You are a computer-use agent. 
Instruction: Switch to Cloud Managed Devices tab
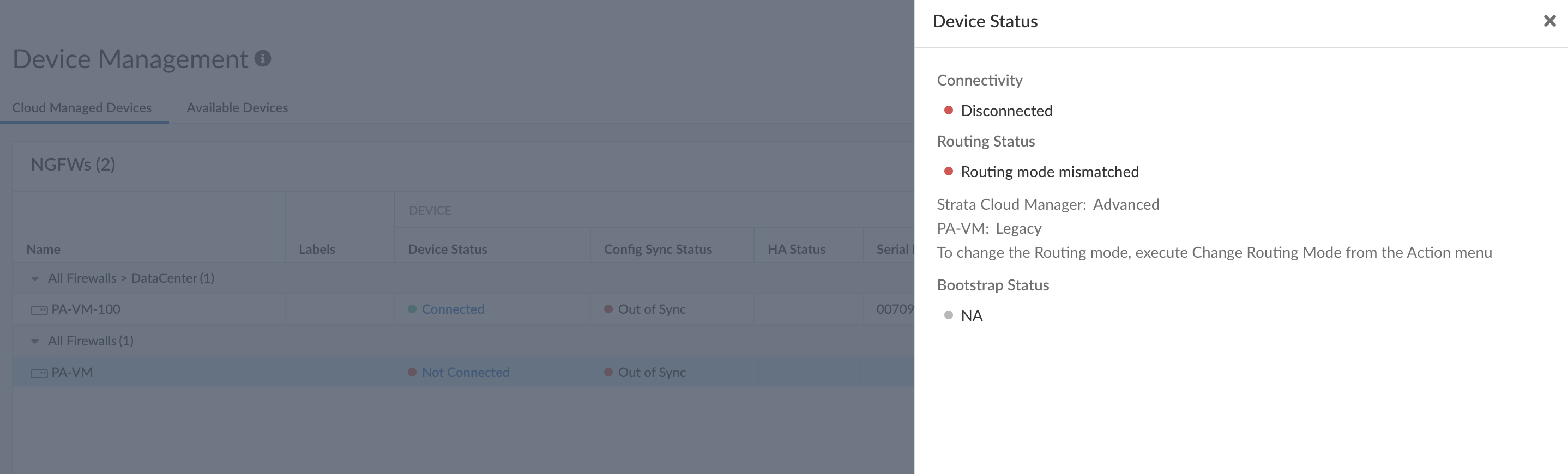coord(82,108)
